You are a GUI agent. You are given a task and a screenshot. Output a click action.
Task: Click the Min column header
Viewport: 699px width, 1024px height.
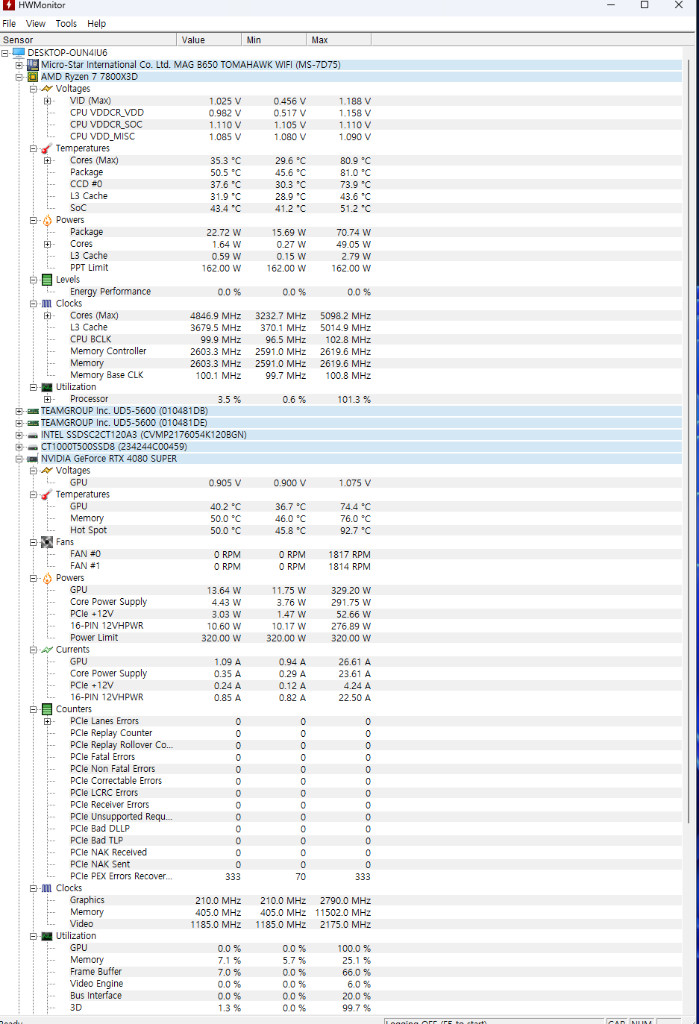(x=274, y=40)
